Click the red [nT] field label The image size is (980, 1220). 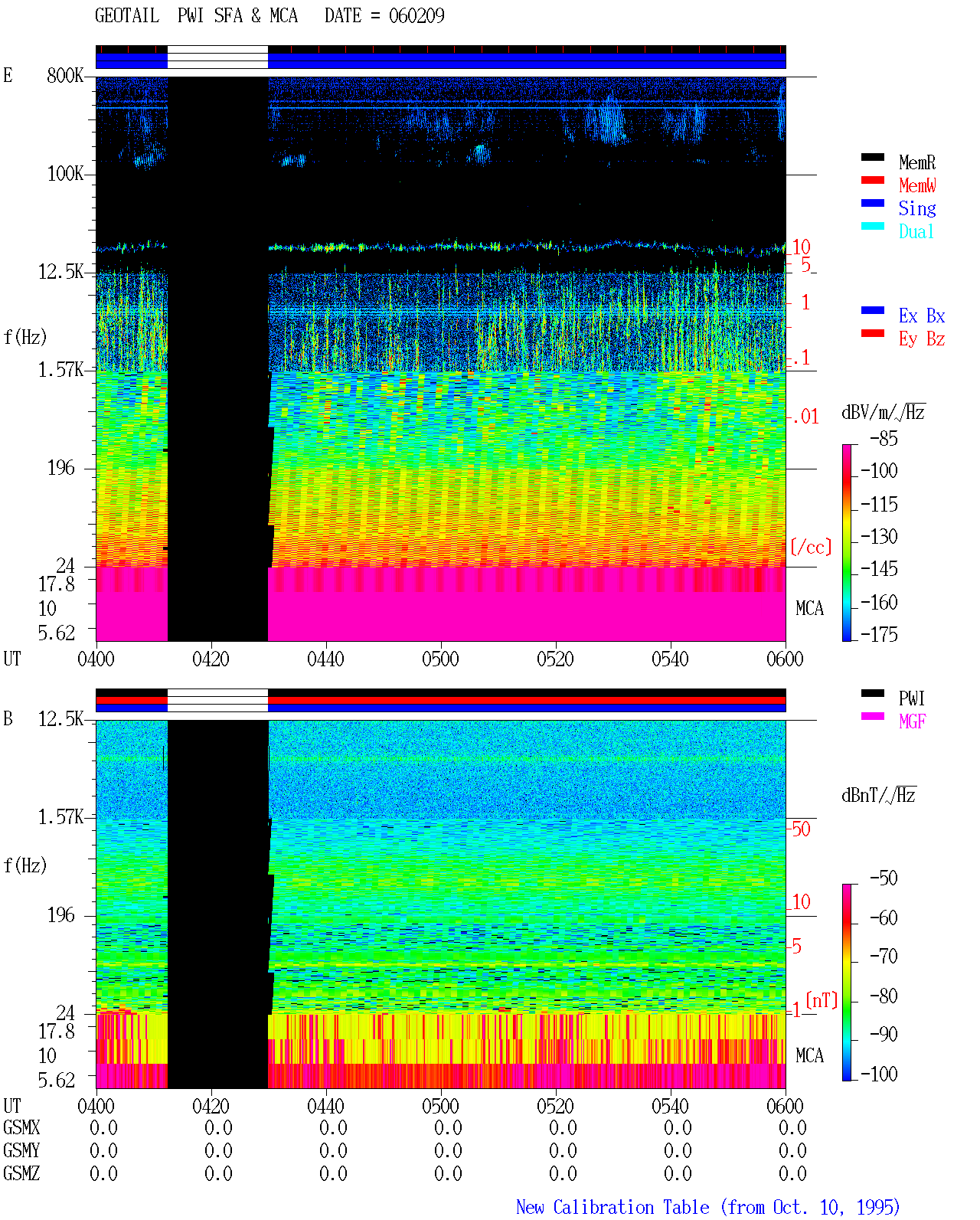point(822,1000)
